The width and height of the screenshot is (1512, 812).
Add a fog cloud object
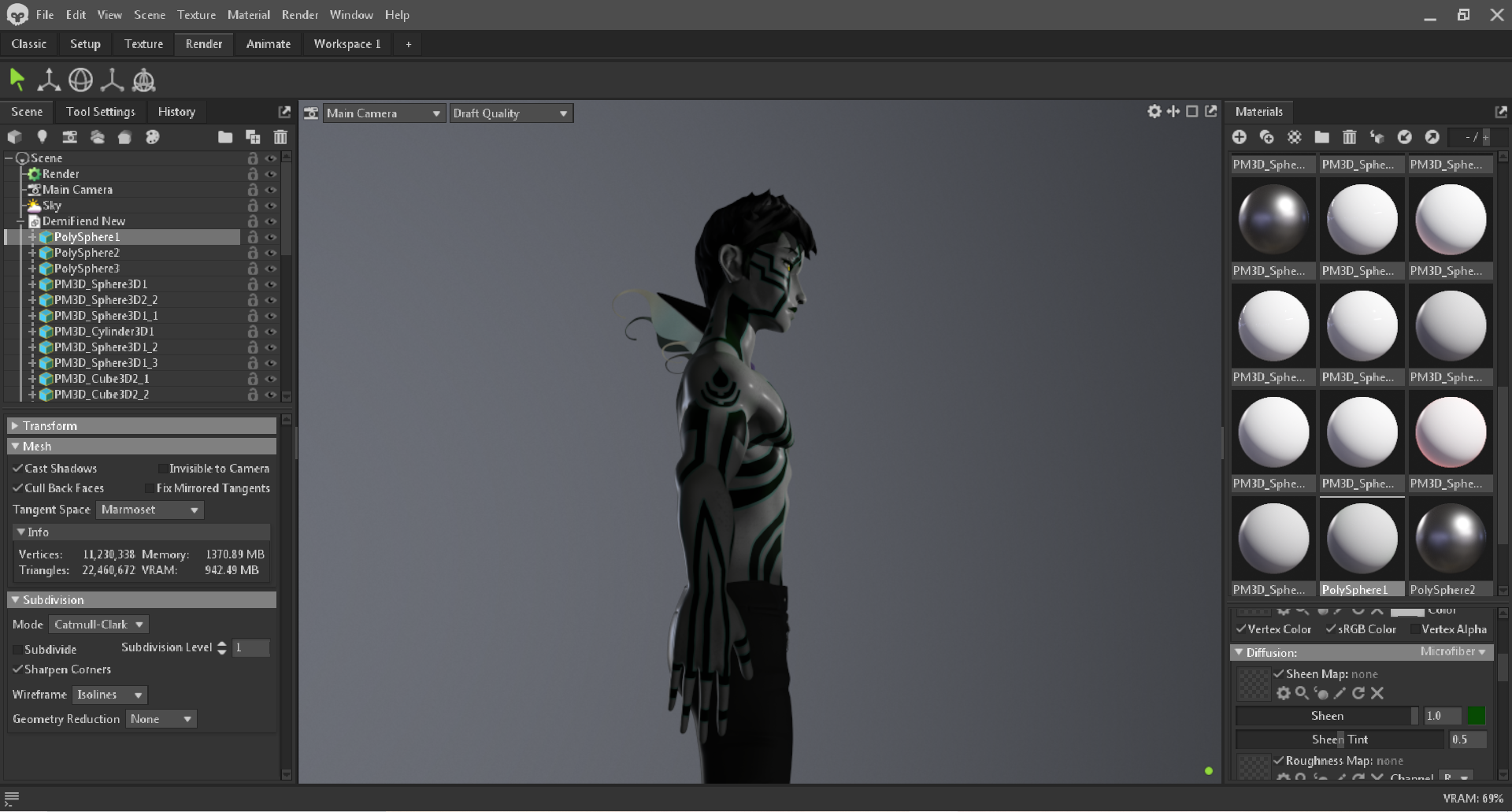click(x=98, y=137)
